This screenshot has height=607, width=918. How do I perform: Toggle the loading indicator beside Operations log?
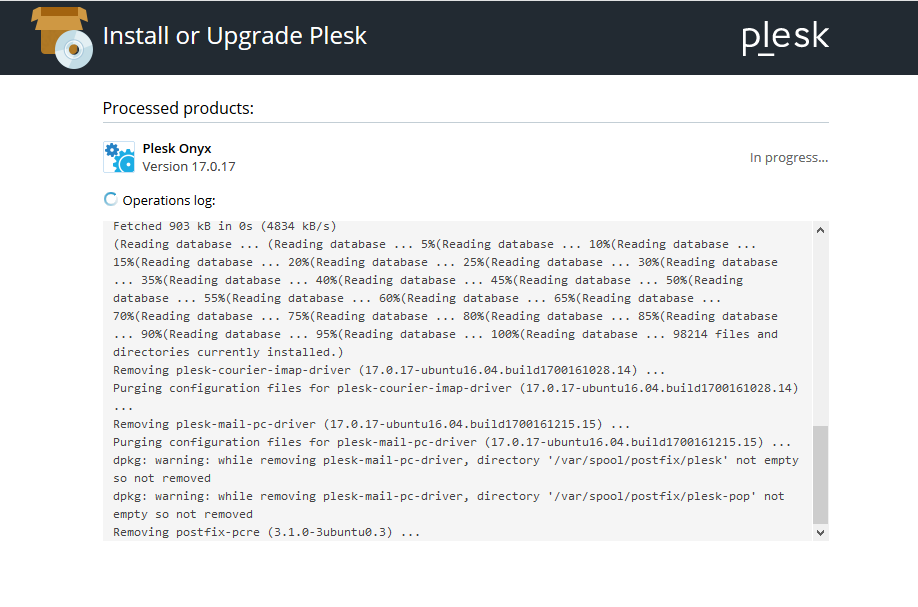pos(110,199)
